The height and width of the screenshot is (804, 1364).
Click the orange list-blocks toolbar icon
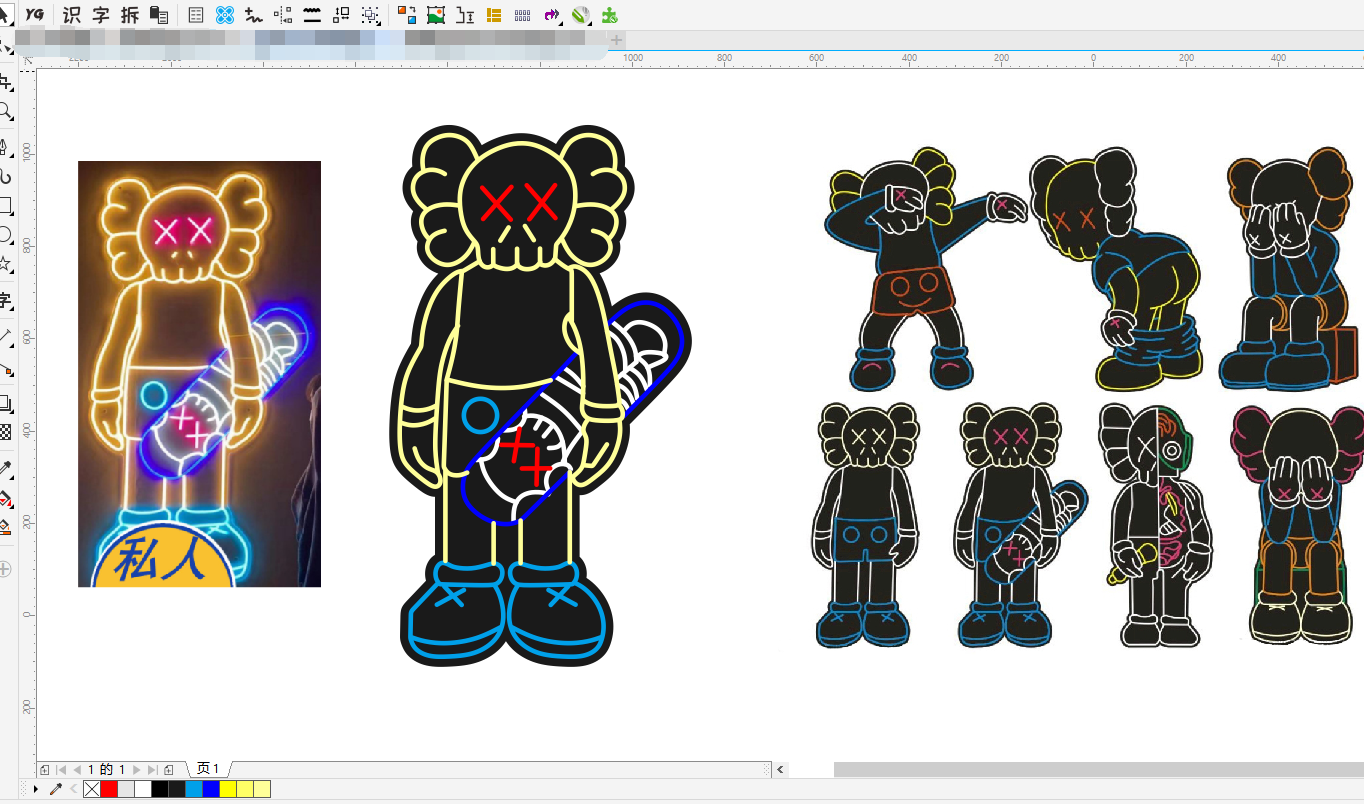click(x=494, y=15)
